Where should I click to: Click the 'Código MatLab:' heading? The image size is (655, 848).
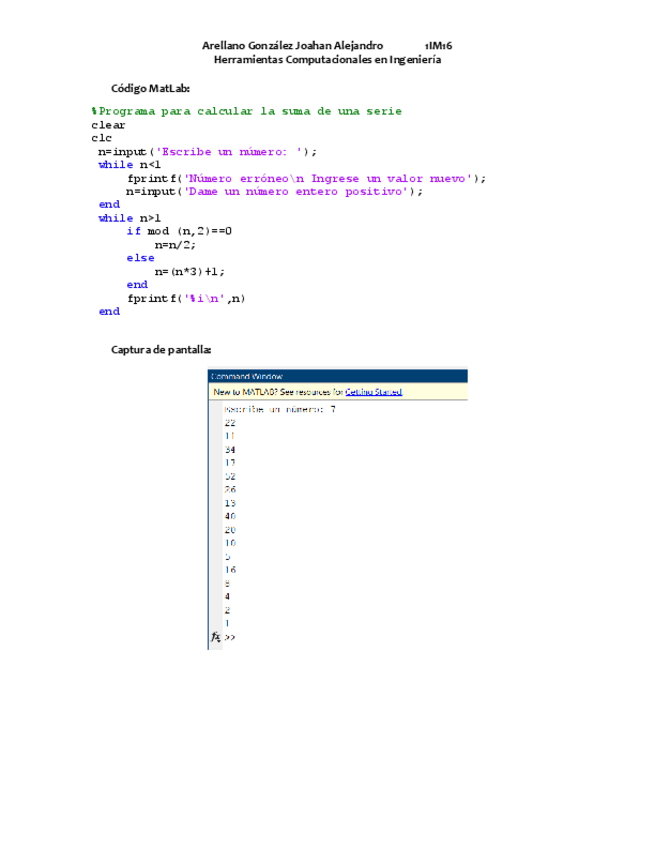149,89
